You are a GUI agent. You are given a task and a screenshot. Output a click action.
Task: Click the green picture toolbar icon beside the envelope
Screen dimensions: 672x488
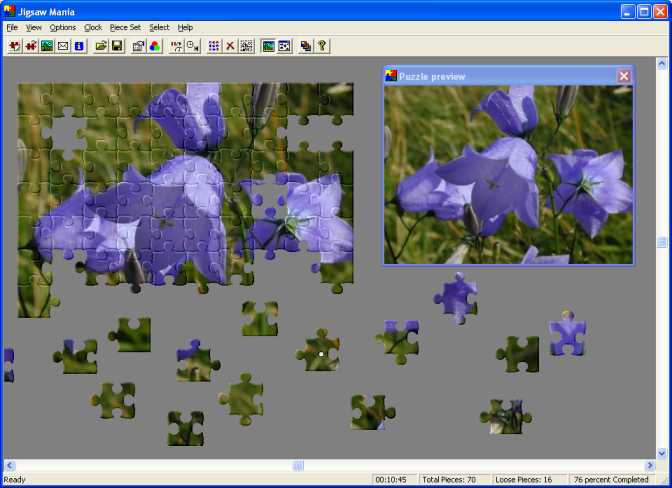point(47,46)
